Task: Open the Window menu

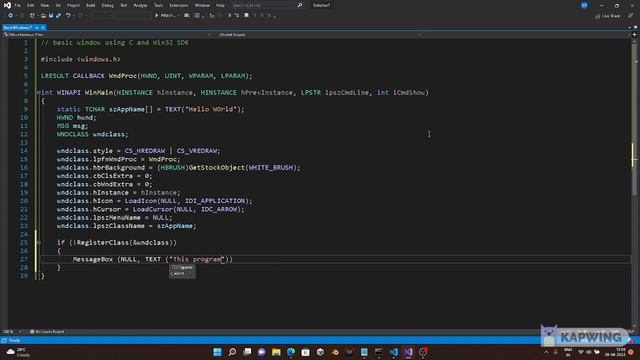Action: click(202, 5)
